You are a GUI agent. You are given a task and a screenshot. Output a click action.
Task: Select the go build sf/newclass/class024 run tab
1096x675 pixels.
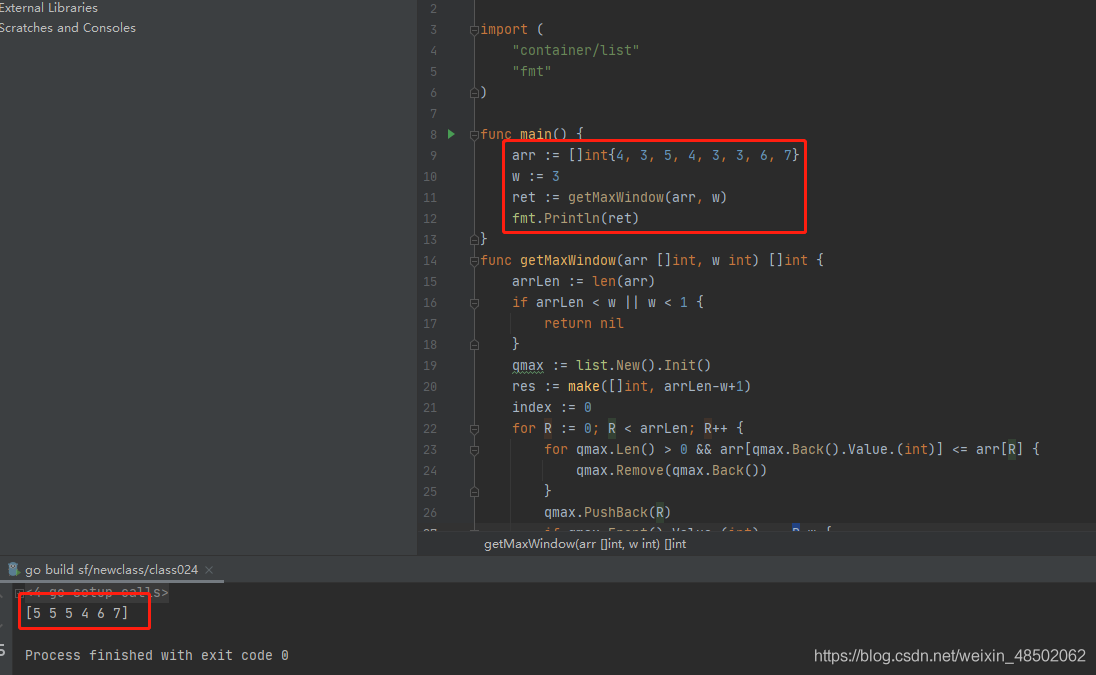tap(111, 569)
